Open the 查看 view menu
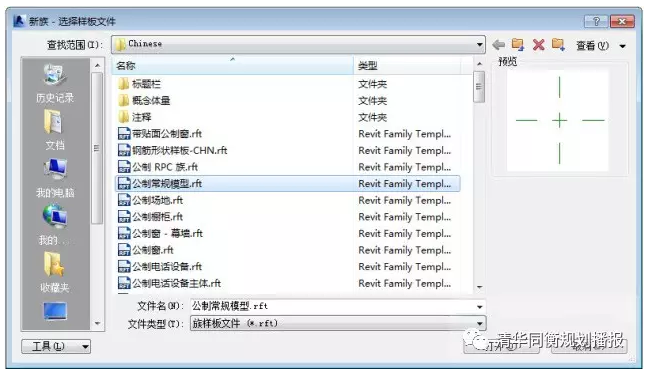The width and height of the screenshot is (654, 379). coord(600,45)
